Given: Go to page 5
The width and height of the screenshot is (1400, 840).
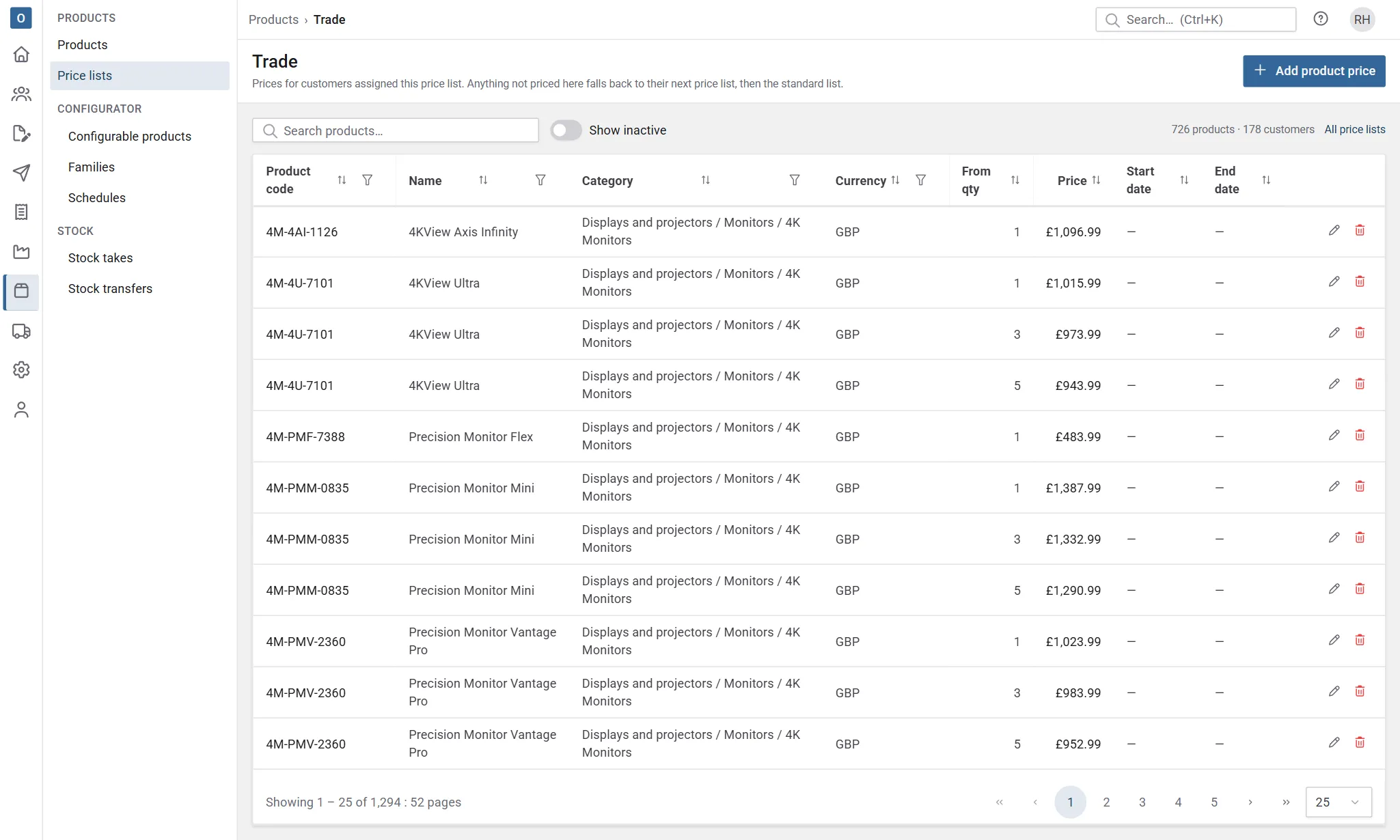Looking at the screenshot, I should coord(1214,802).
